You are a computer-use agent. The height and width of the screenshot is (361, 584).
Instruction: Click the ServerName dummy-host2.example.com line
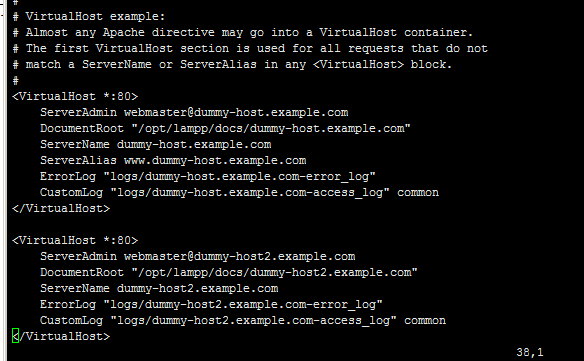click(159, 288)
